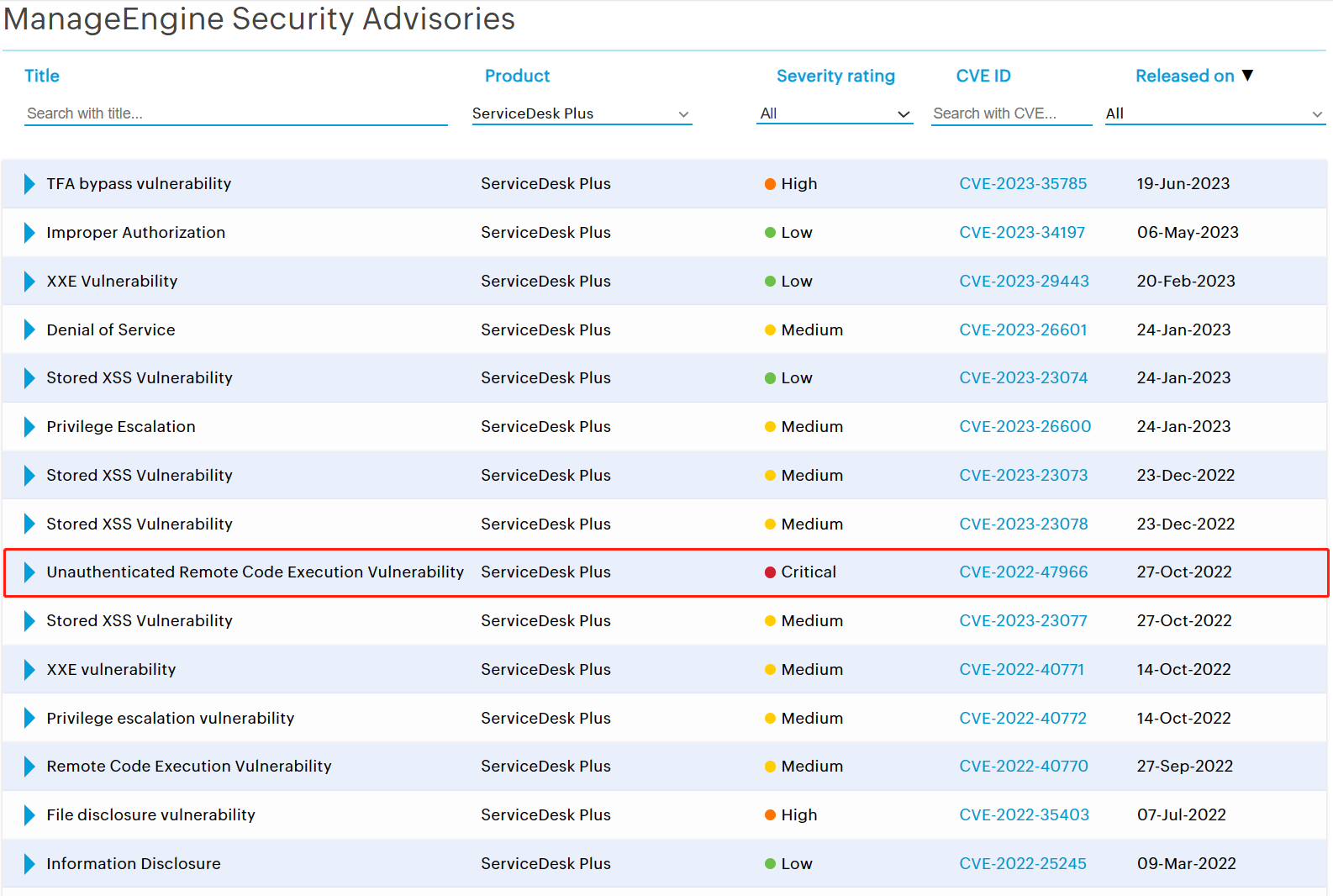Click the red Critical severity dot

[x=770, y=572]
